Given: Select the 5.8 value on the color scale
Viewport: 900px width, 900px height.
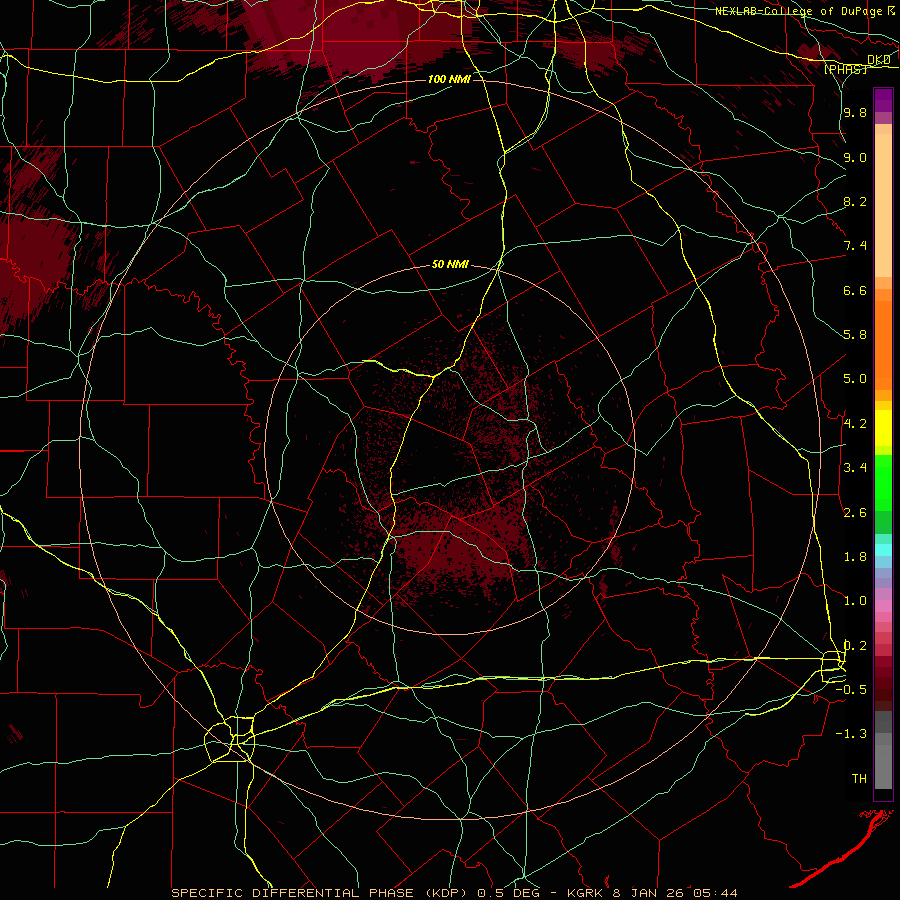Looking at the screenshot, I should pyautogui.click(x=855, y=335).
